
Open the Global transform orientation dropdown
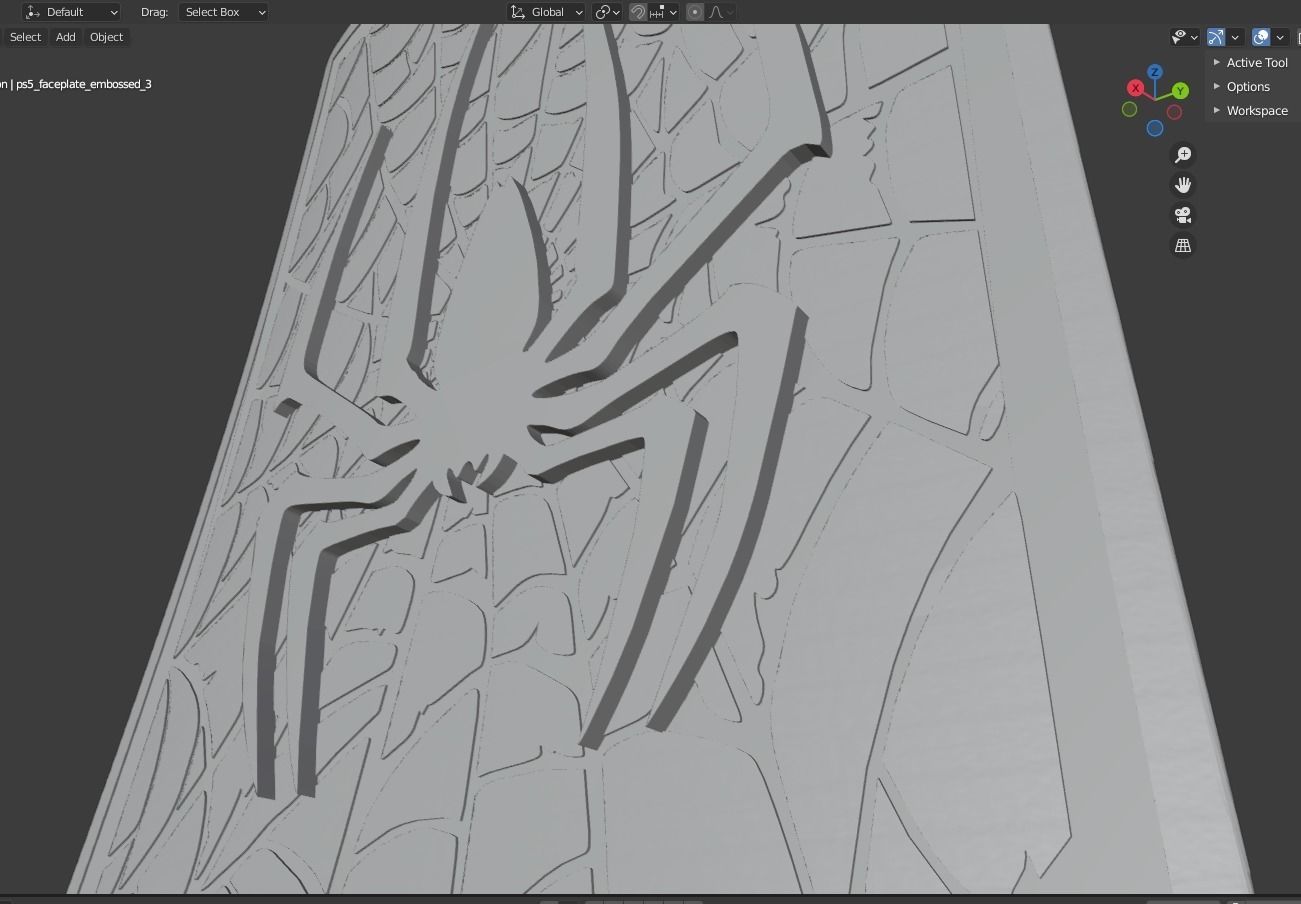pos(546,12)
